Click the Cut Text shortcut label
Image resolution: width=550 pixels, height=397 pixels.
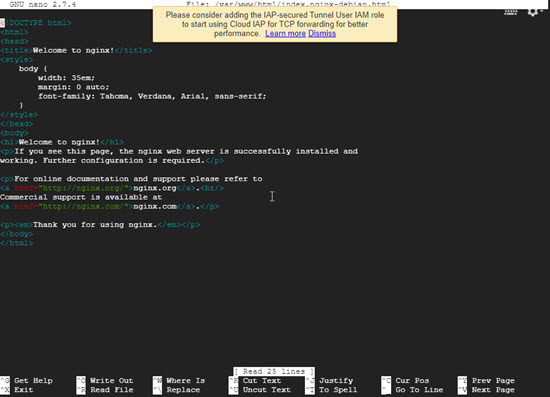(x=262, y=381)
